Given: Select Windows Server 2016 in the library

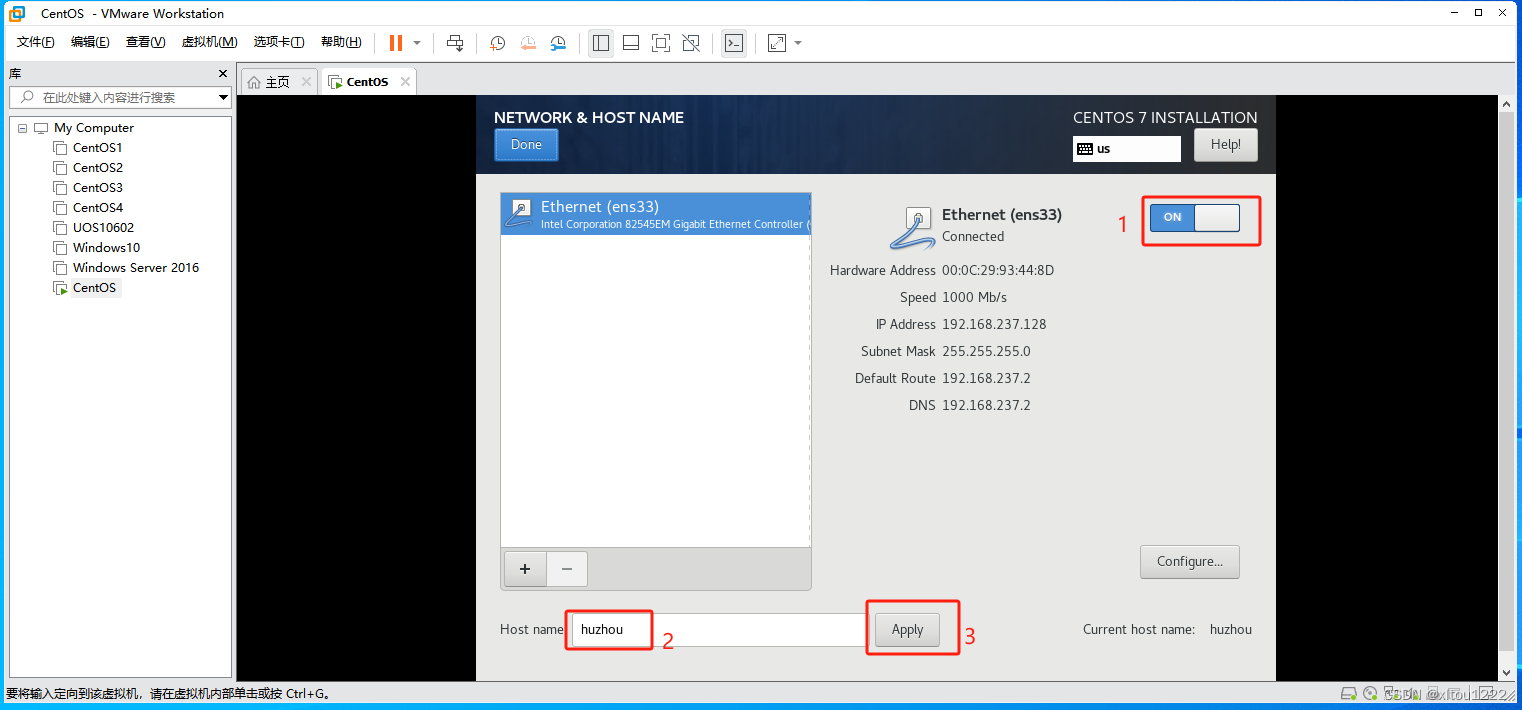Looking at the screenshot, I should pyautogui.click(x=136, y=268).
